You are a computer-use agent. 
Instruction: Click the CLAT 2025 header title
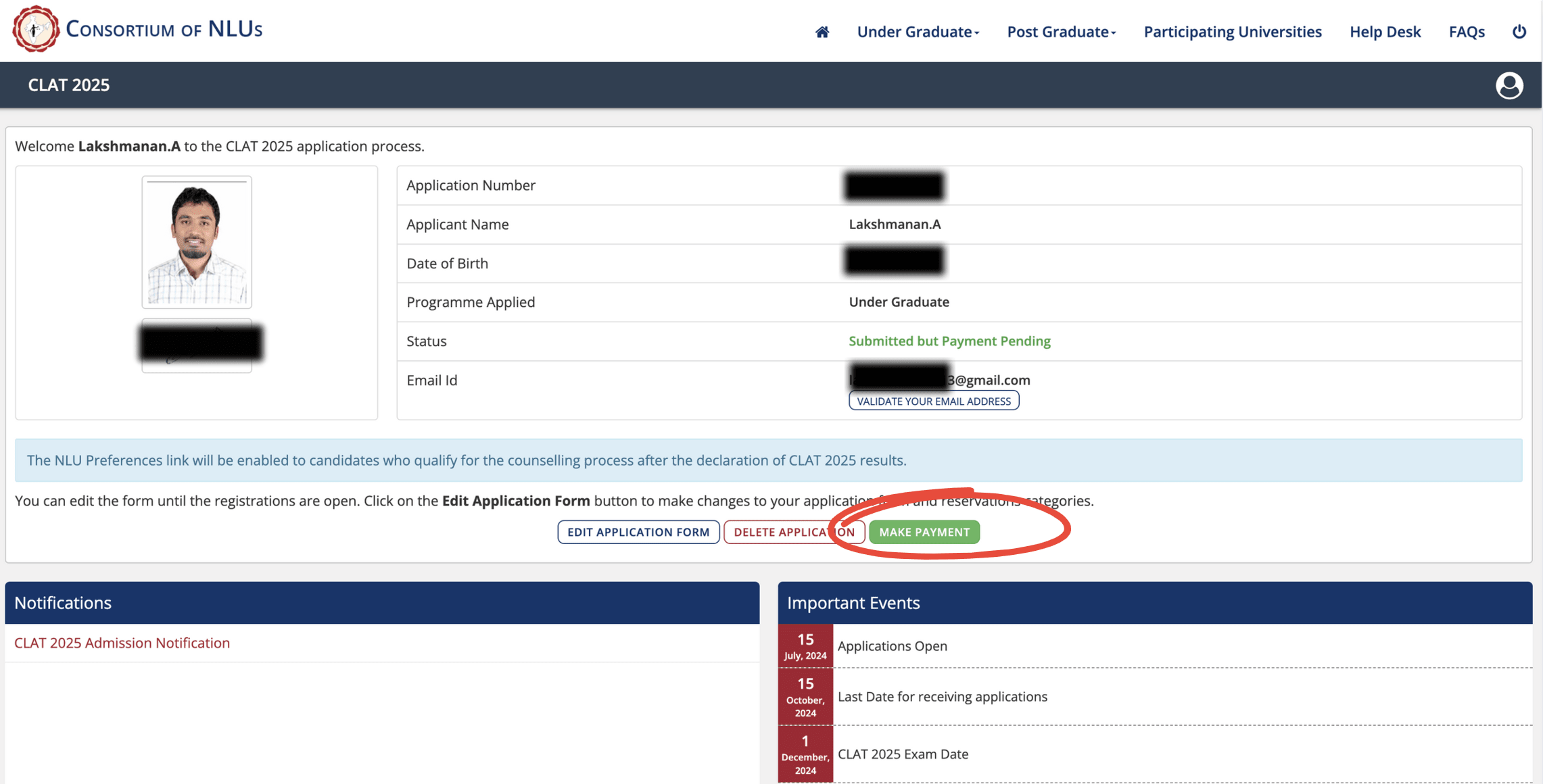[x=68, y=85]
